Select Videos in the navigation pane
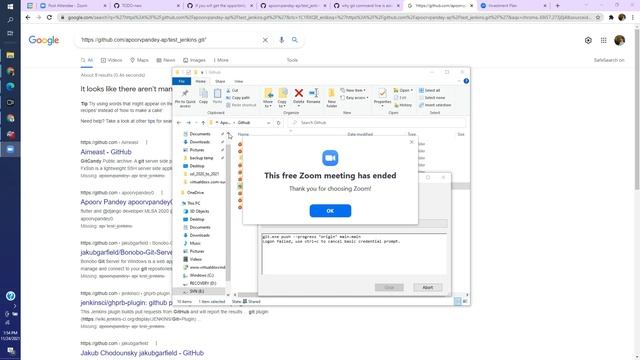This screenshot has width=640, height=360. (195, 259)
